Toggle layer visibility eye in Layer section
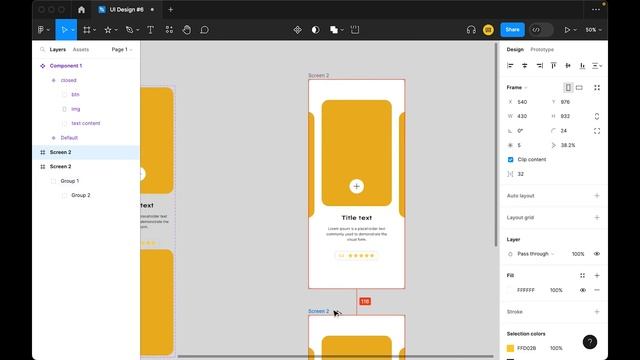The width and height of the screenshot is (640, 360). click(597, 254)
